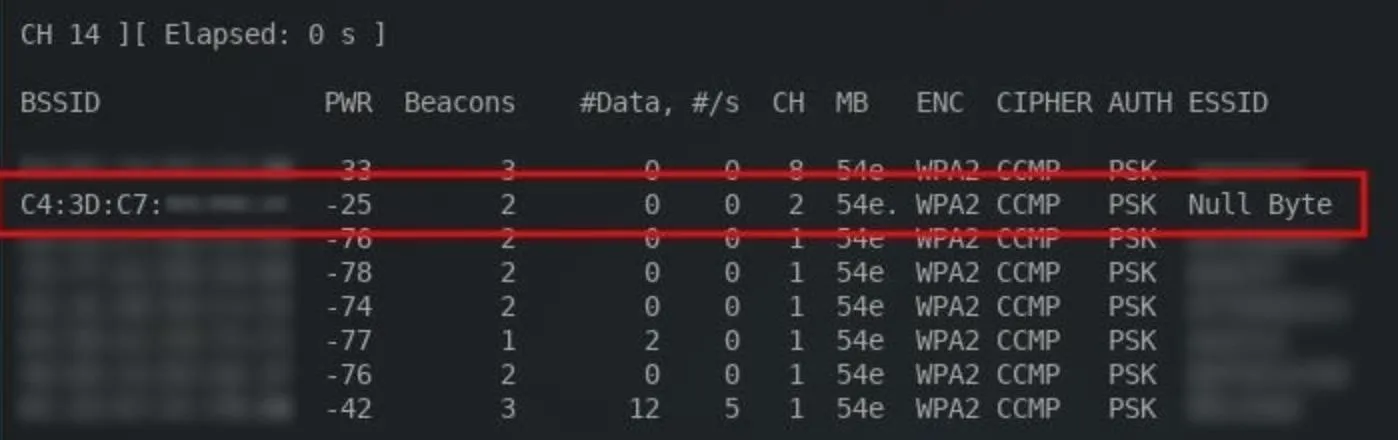Click the MB column header
The height and width of the screenshot is (440, 1398).
852,102
